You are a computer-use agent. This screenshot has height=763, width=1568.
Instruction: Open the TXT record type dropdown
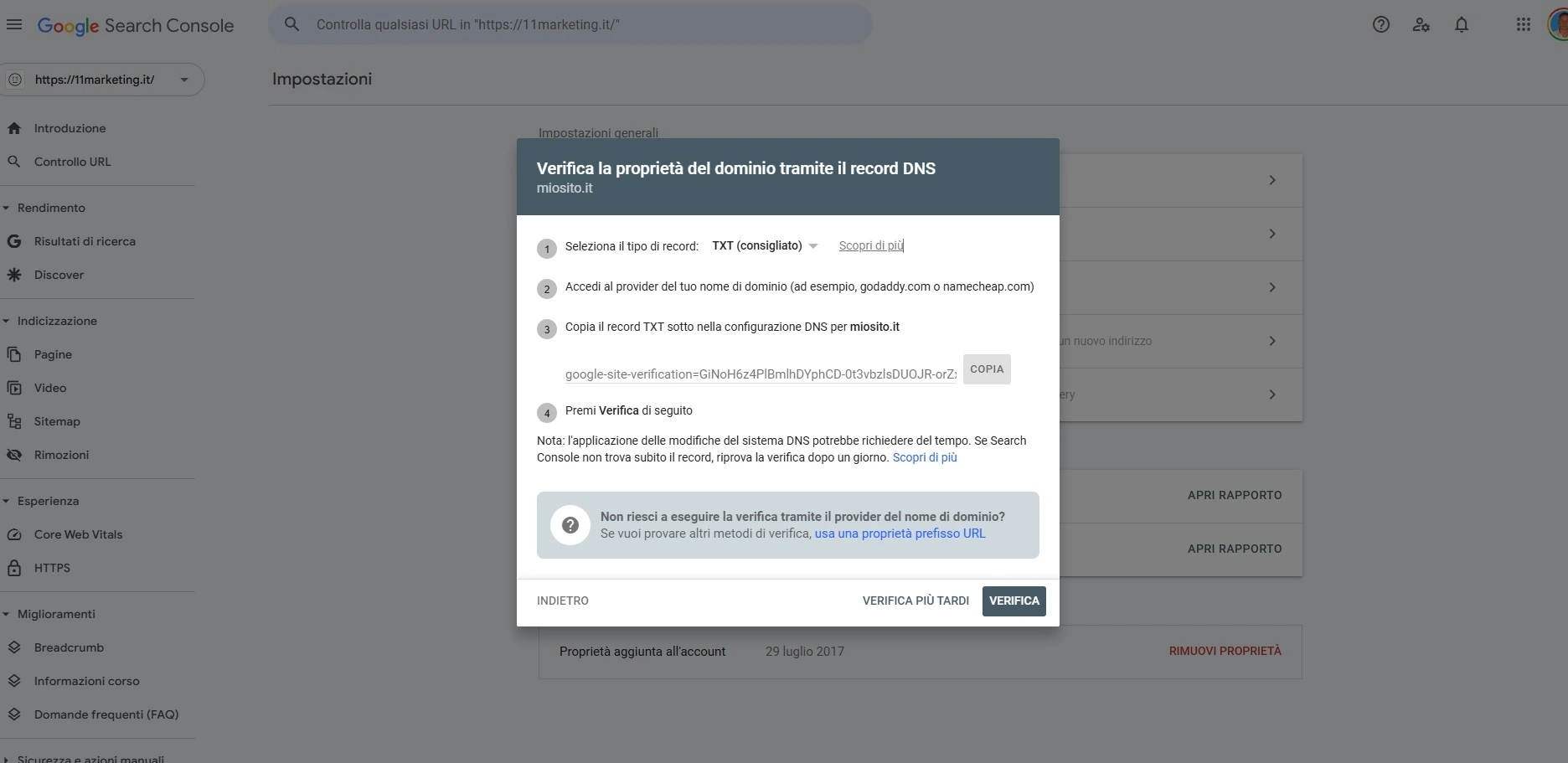[764, 245]
